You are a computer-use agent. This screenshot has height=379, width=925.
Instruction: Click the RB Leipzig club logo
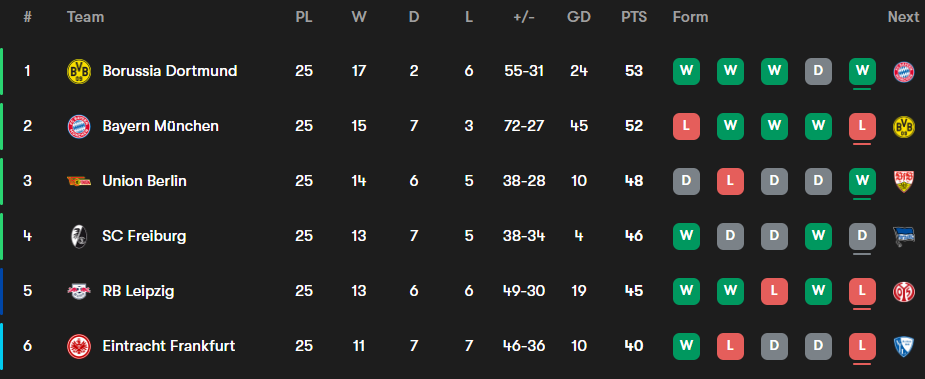click(78, 291)
